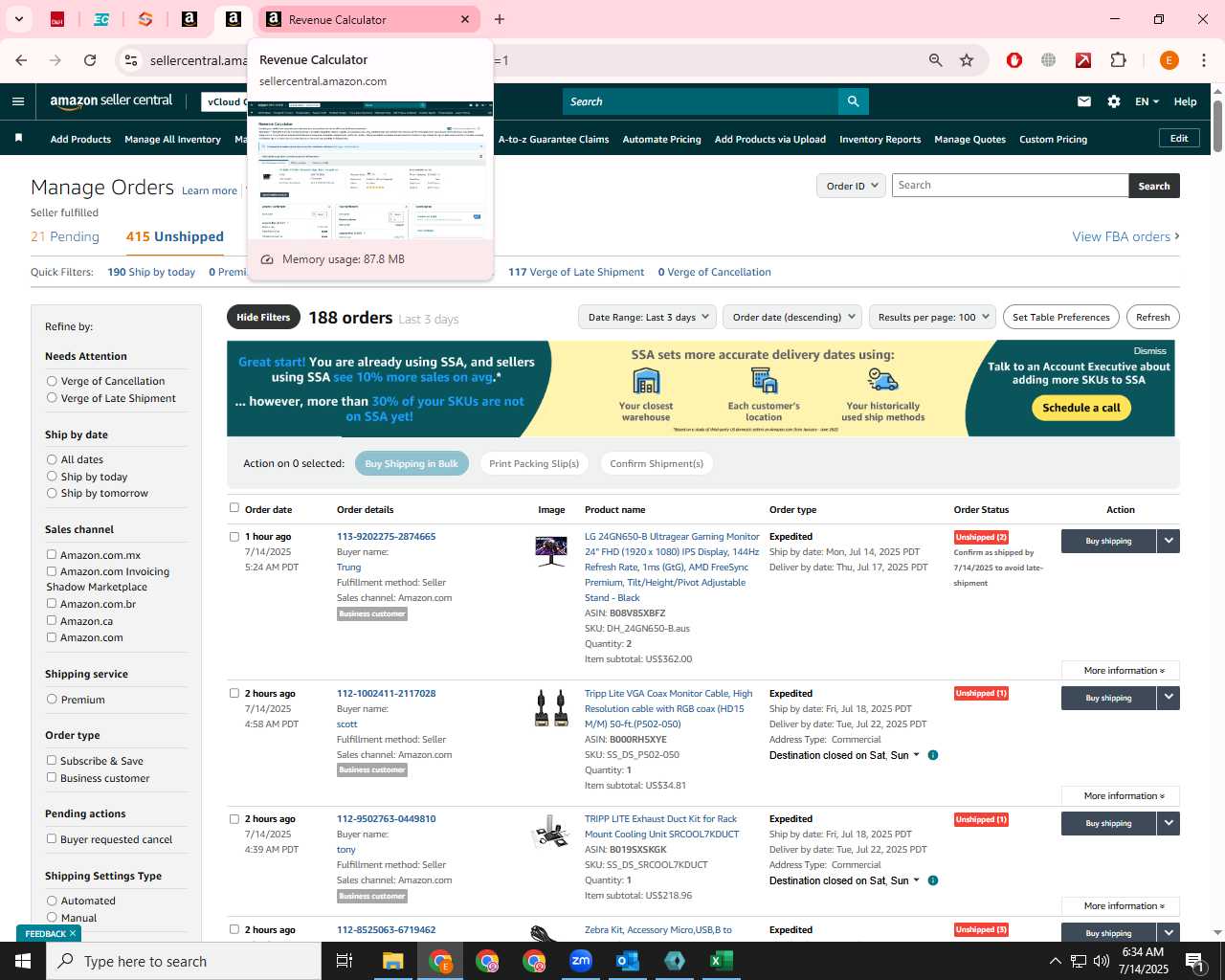
Task: Open a new browser tab with plus
Action: pos(500,19)
